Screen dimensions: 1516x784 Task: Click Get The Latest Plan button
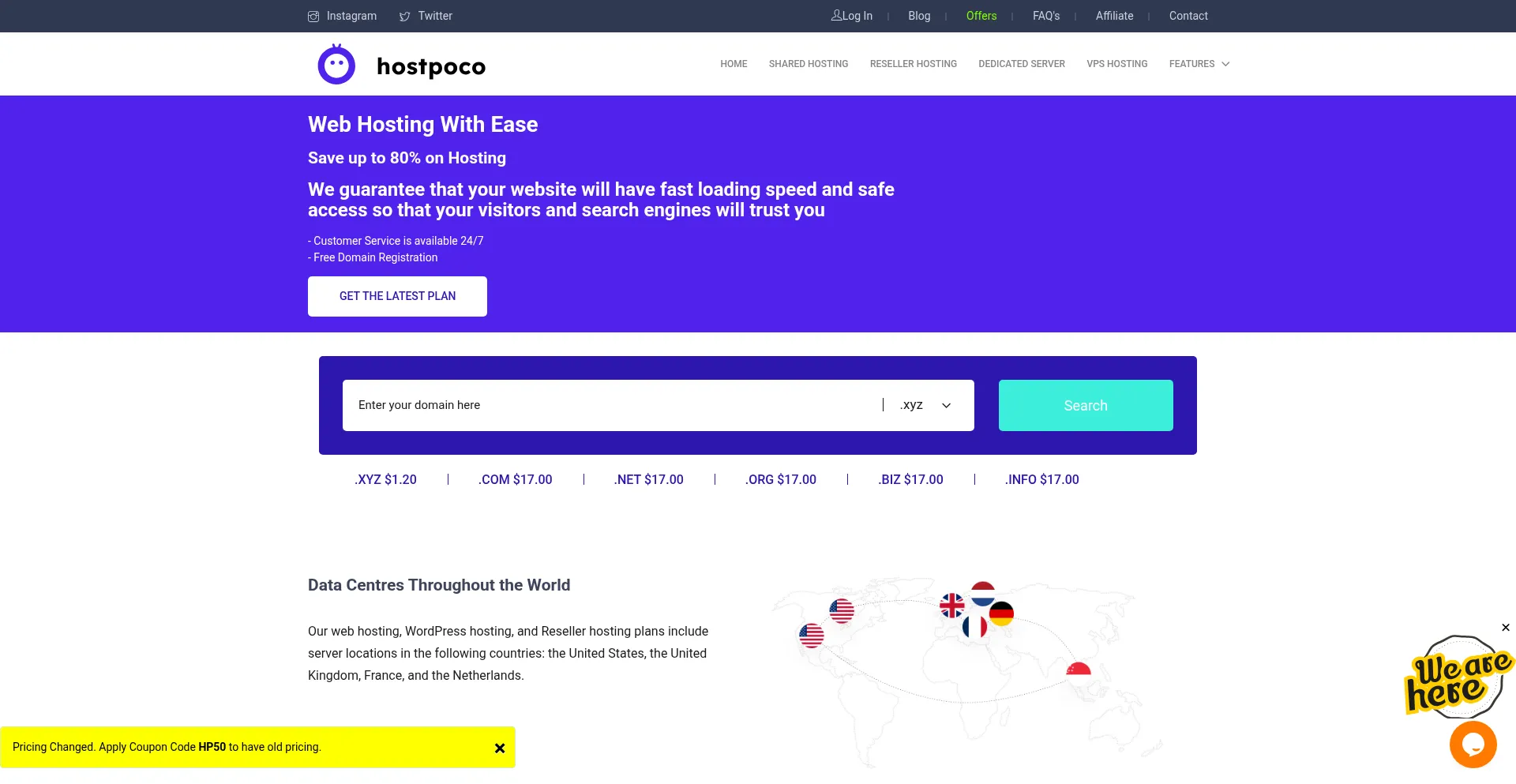click(x=397, y=296)
